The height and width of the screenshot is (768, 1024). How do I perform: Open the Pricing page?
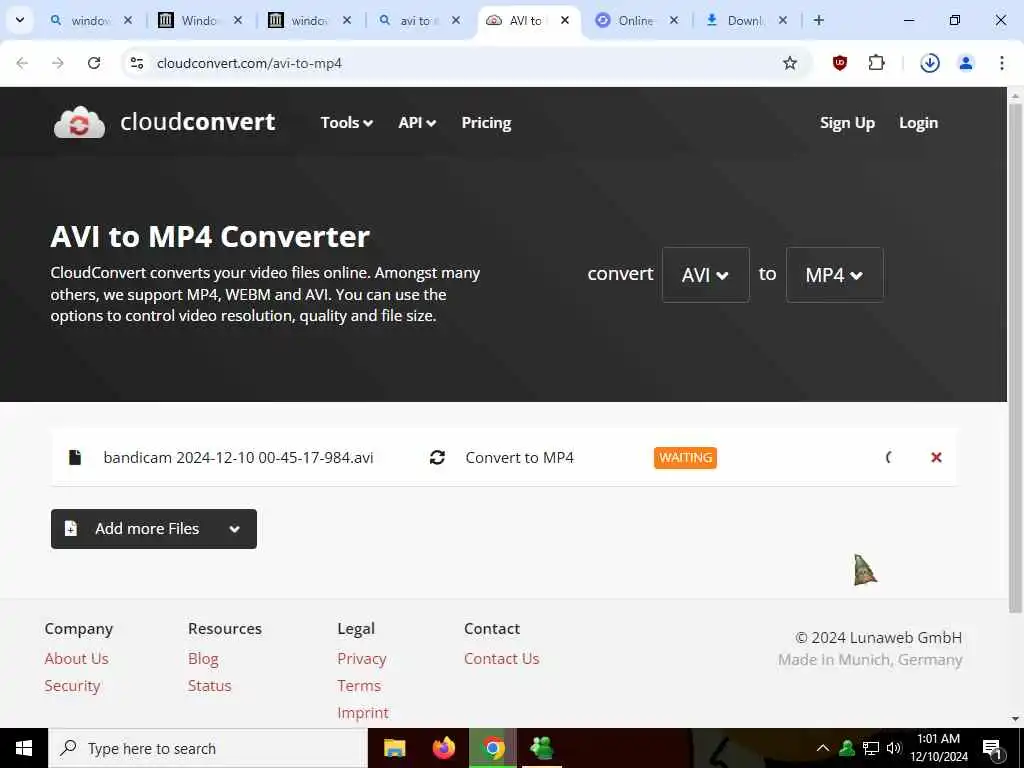click(x=486, y=123)
